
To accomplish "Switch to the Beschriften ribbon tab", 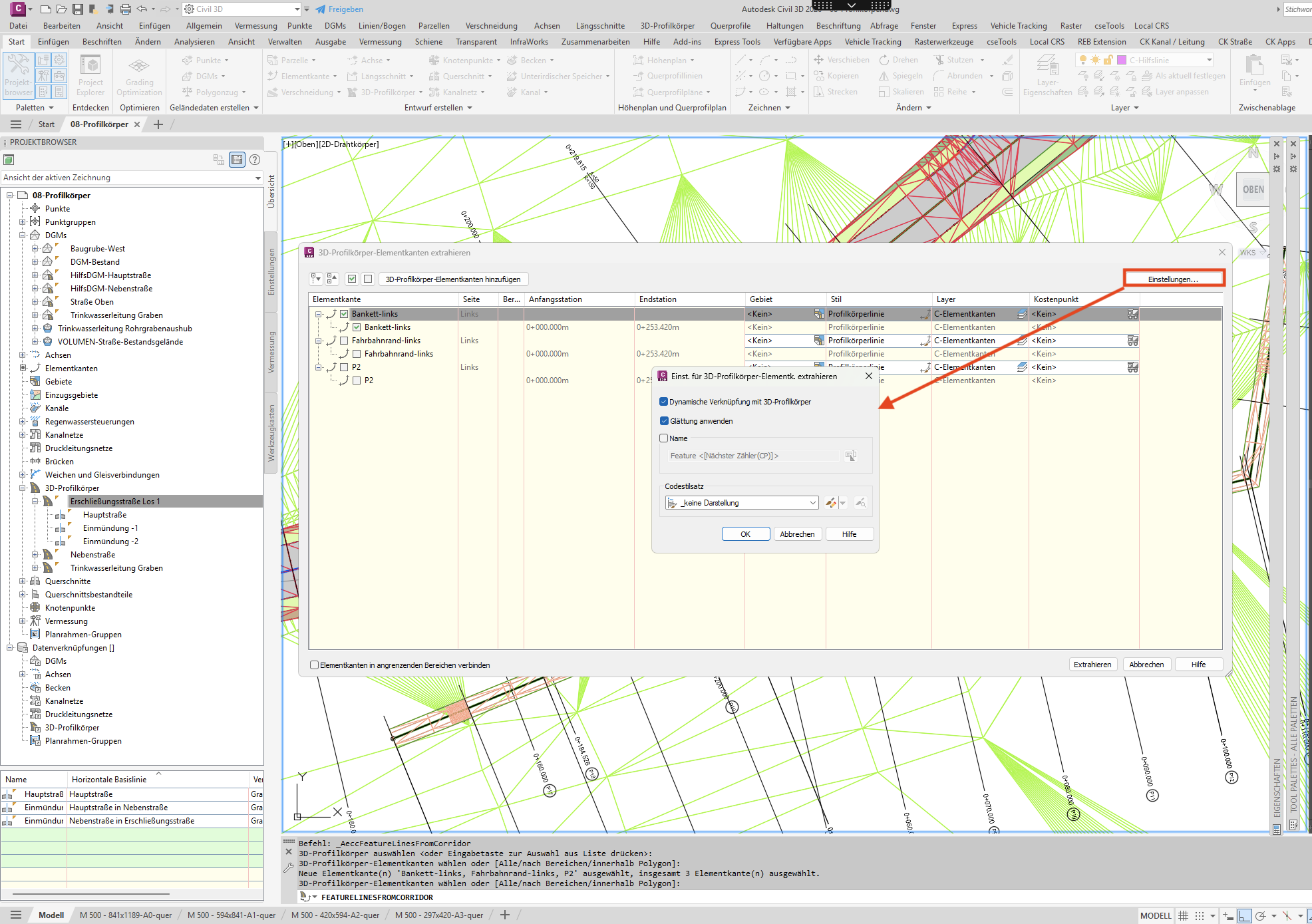I will point(102,42).
